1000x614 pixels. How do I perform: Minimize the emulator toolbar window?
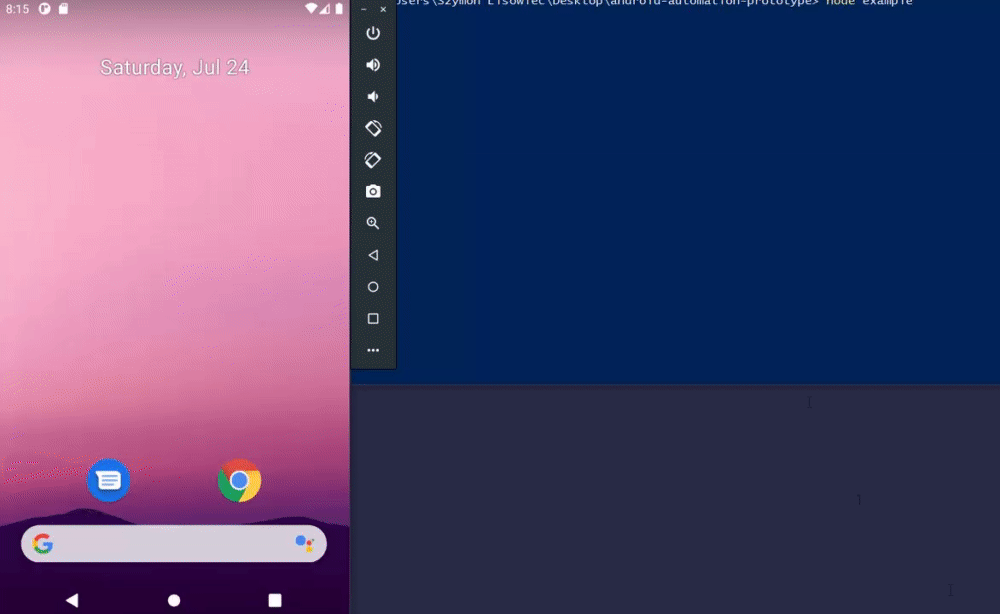[x=364, y=10]
